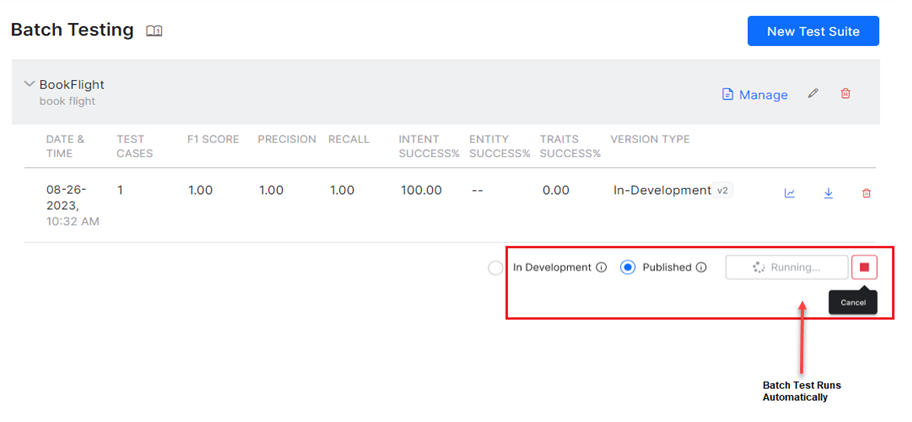The height and width of the screenshot is (422, 912).
Task: Delete the BookFlight suite using the header trash icon
Action: click(846, 93)
